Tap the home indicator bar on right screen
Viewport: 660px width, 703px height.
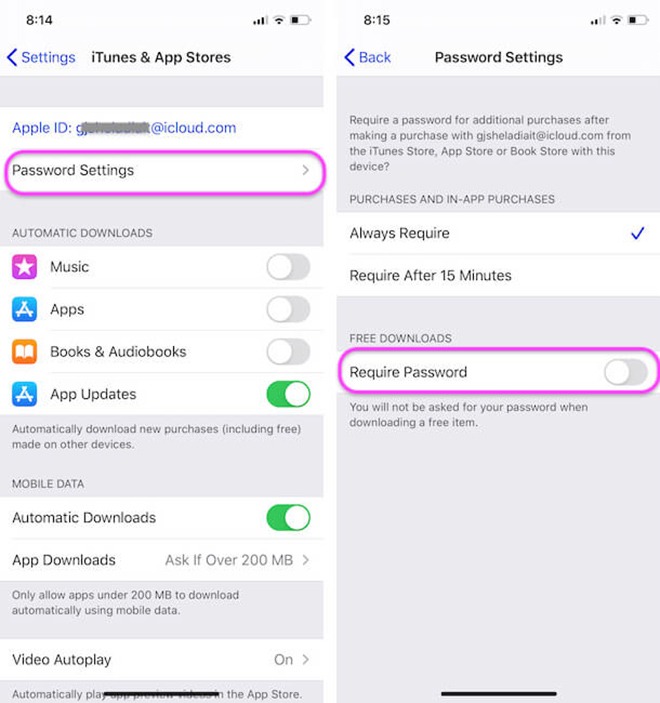click(499, 694)
